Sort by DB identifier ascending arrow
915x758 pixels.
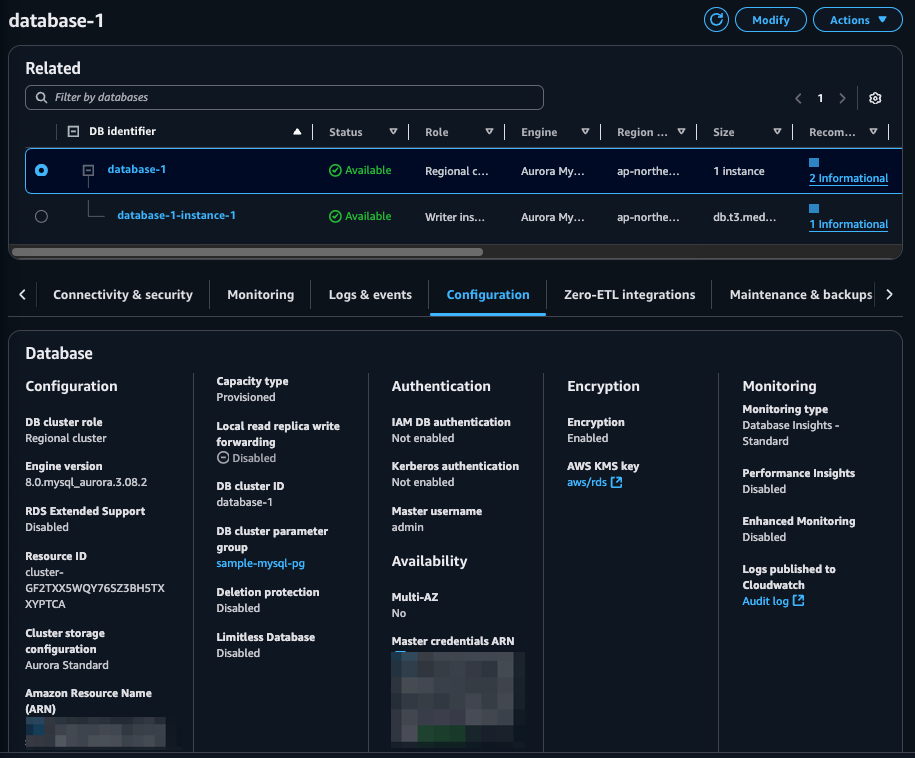click(297, 131)
